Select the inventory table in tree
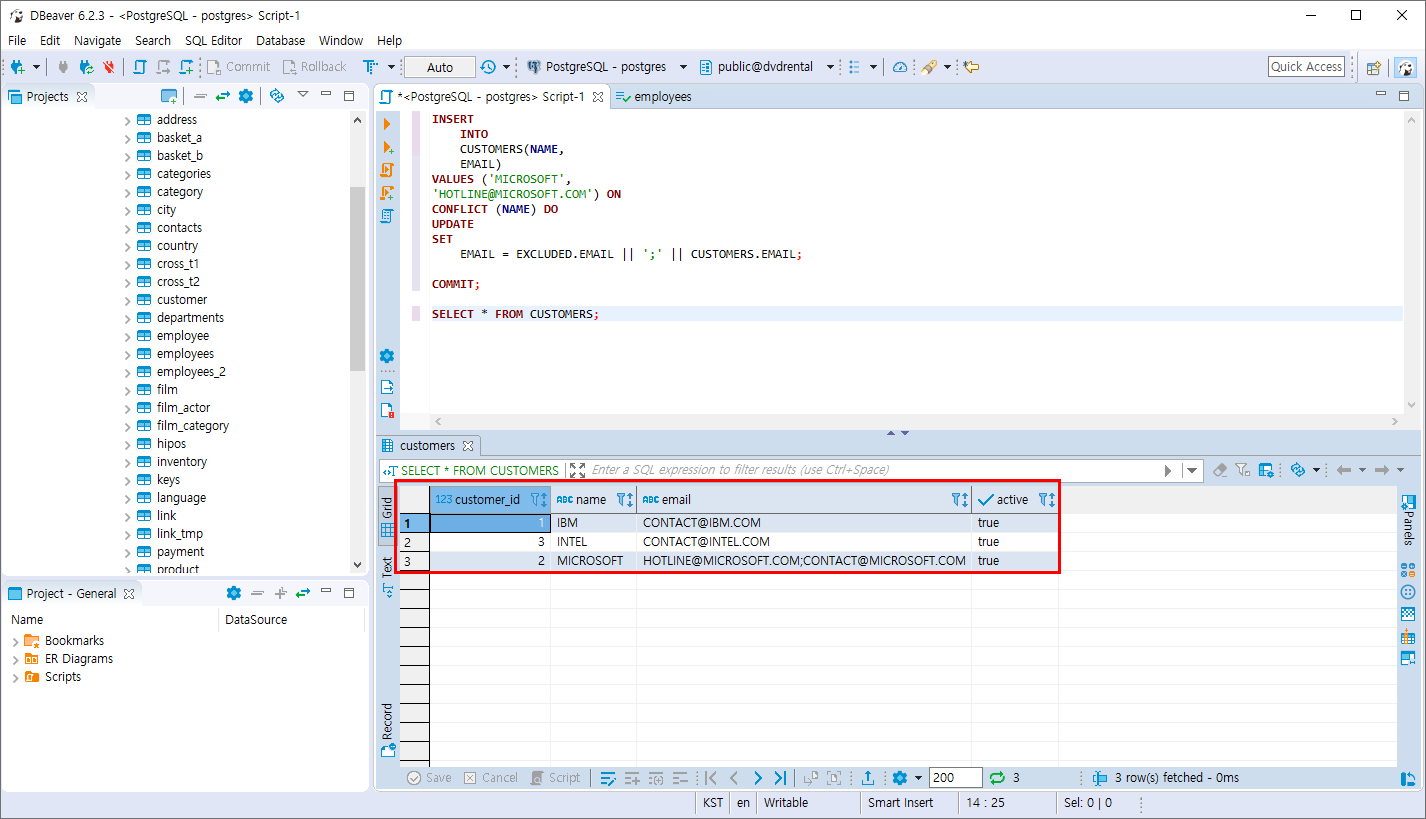1426x819 pixels. [x=182, y=462]
